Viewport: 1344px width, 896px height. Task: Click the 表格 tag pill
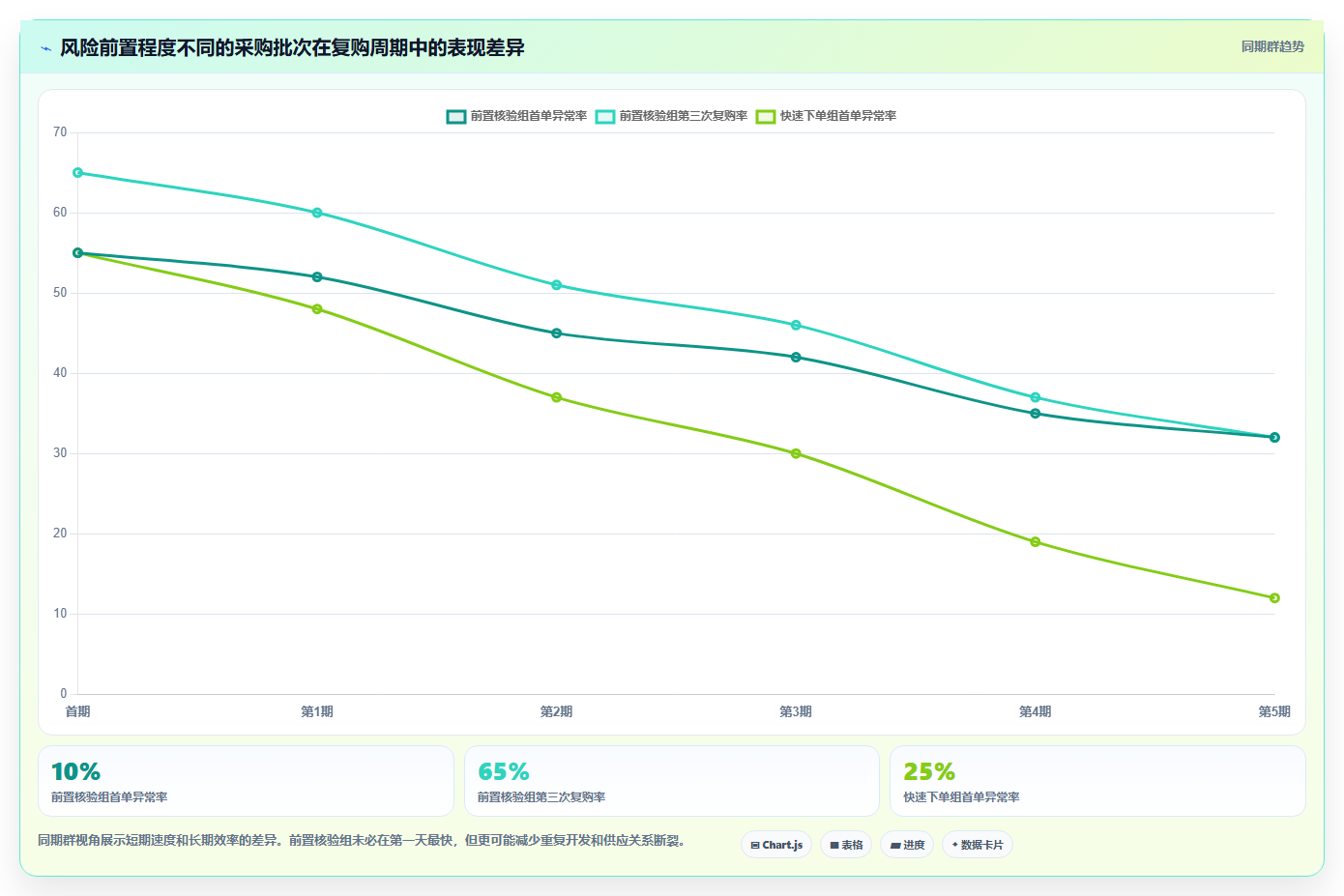[x=846, y=845]
